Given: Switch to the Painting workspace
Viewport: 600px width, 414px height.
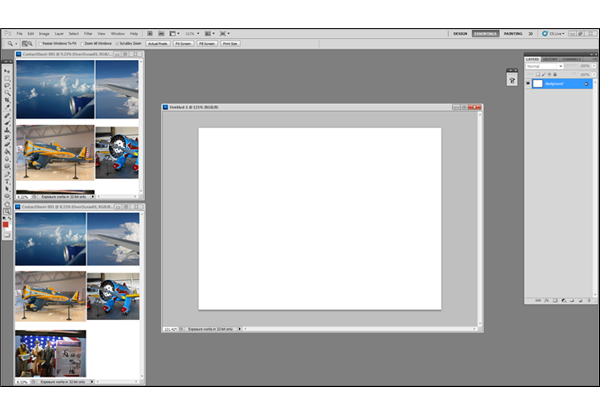Looking at the screenshot, I should tap(513, 34).
